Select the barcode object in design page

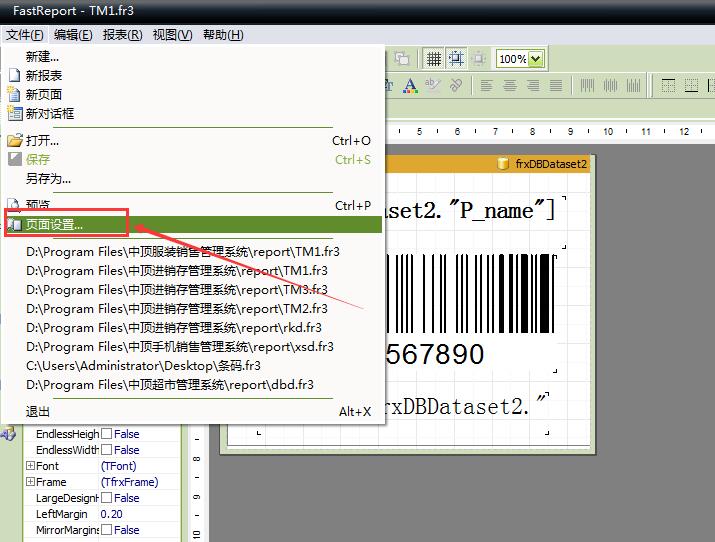pos(470,312)
